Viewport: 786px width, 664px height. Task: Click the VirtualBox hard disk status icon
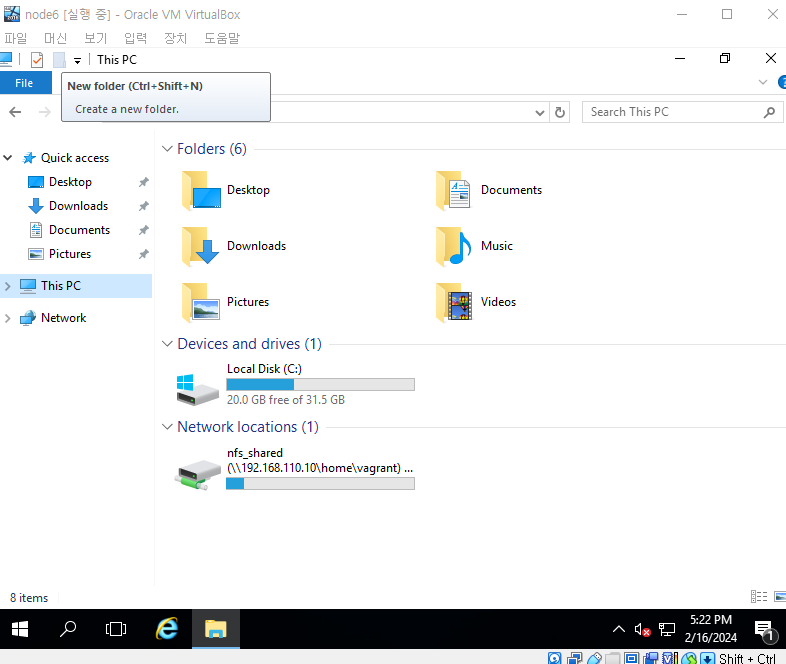(554, 658)
